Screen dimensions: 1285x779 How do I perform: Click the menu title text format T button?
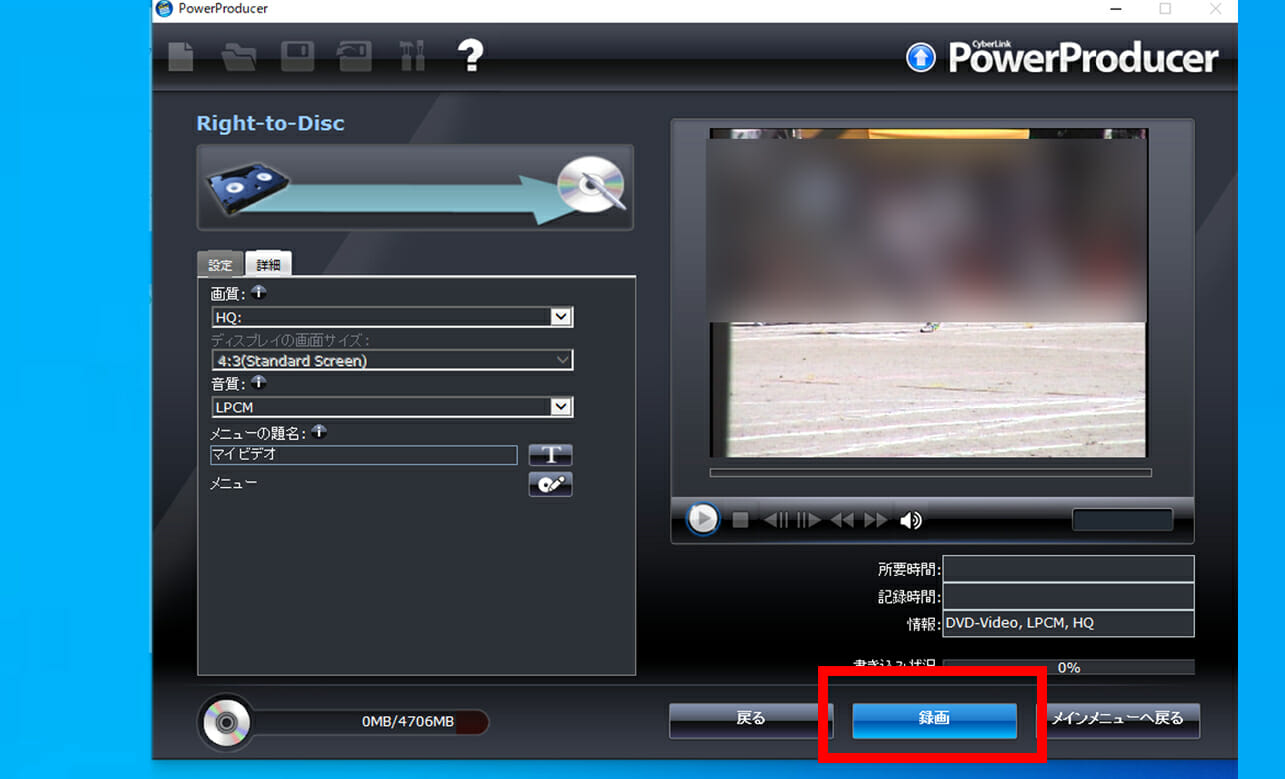coord(550,455)
